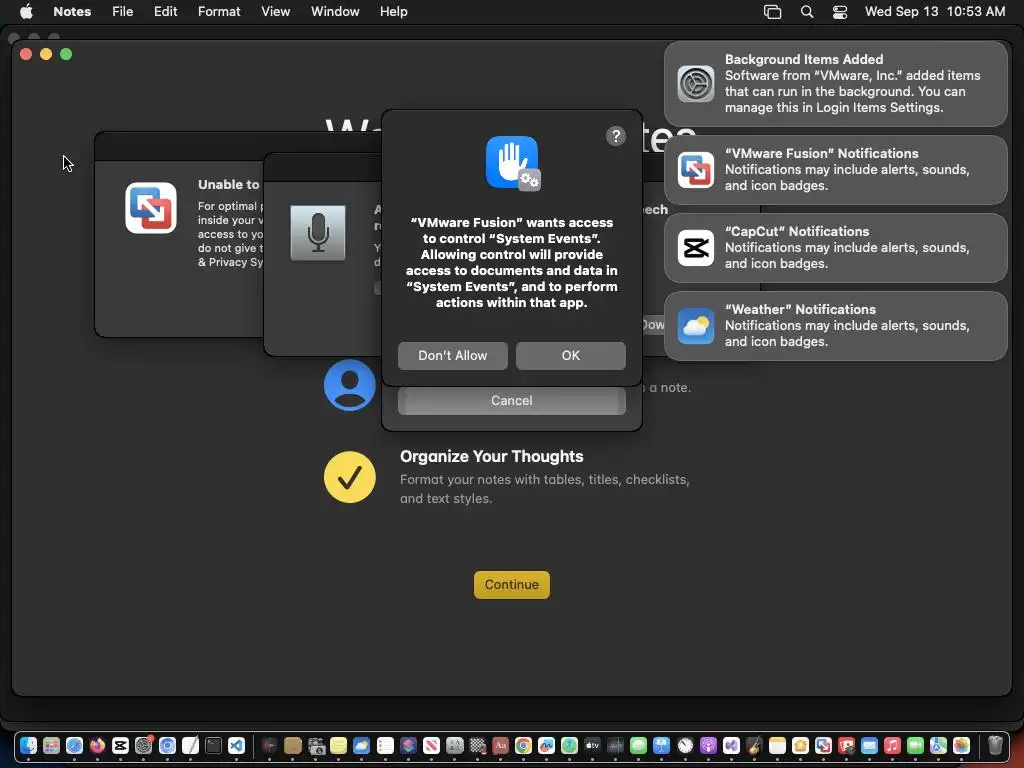Viewport: 1024px width, 768px height.
Task: Open the Weather app in Dock
Action: click(361, 745)
